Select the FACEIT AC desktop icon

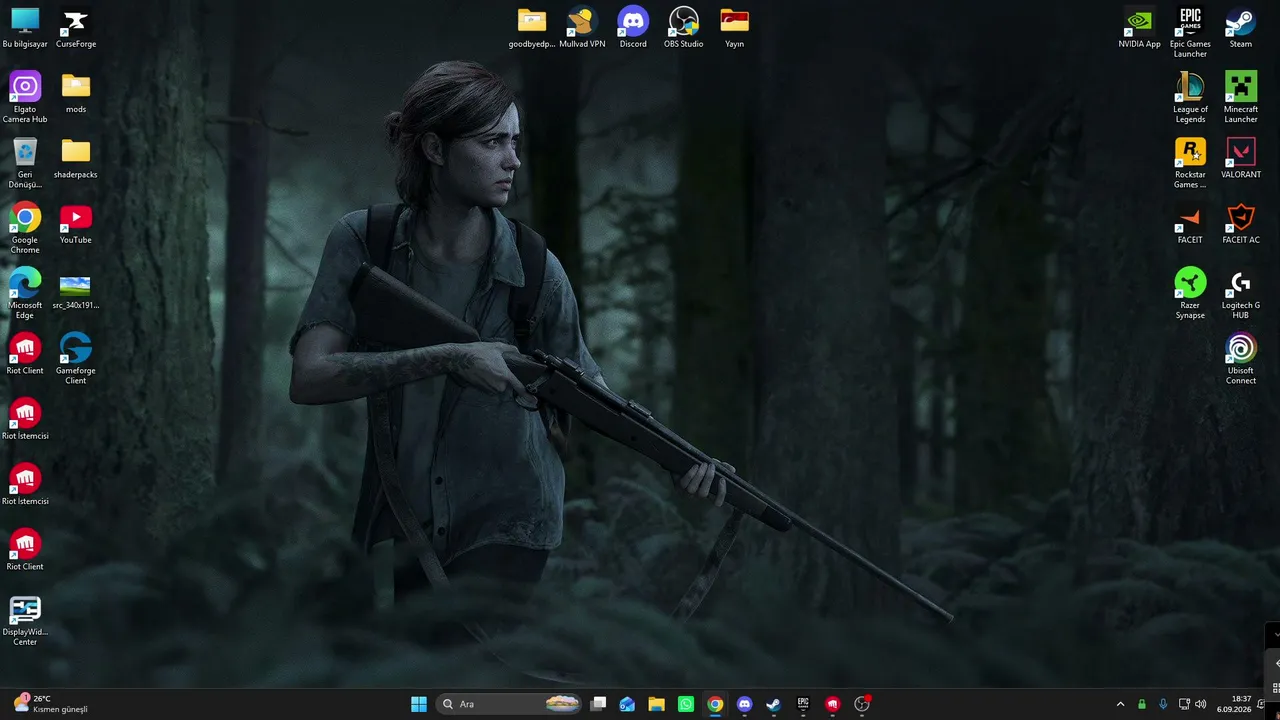[x=1241, y=223]
